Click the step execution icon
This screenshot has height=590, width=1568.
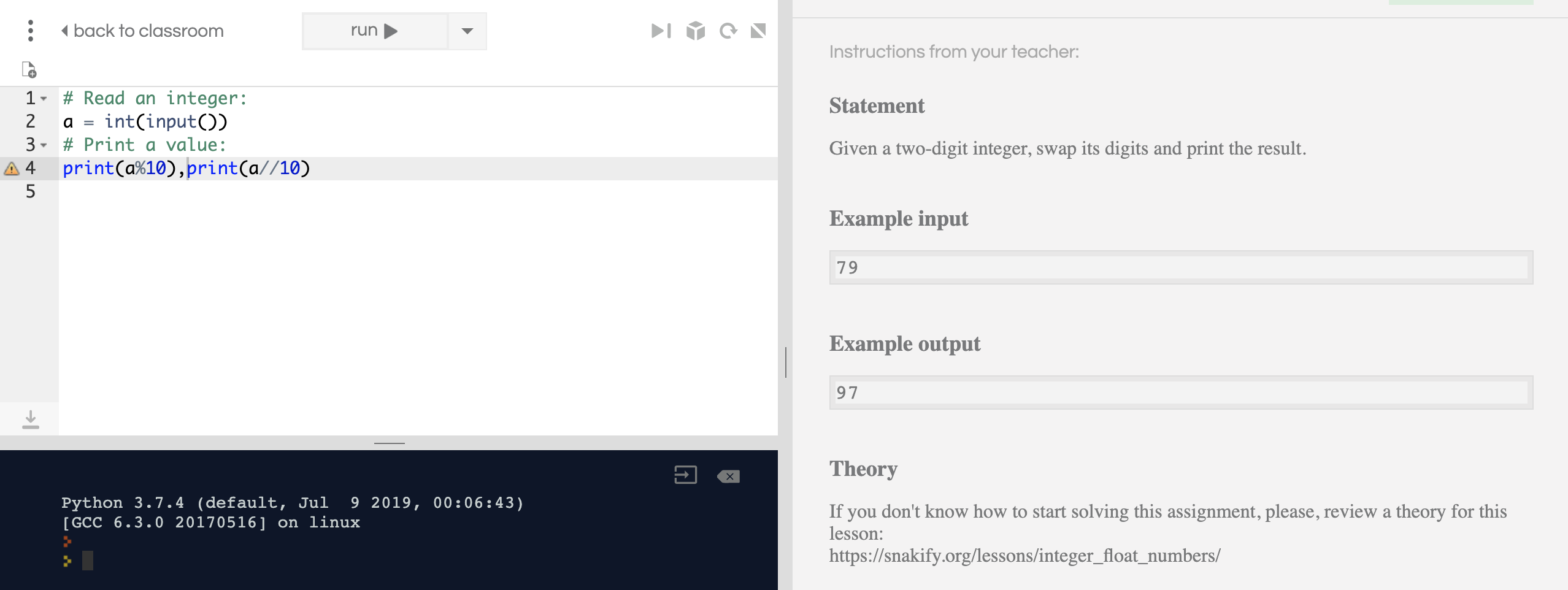coord(661,30)
